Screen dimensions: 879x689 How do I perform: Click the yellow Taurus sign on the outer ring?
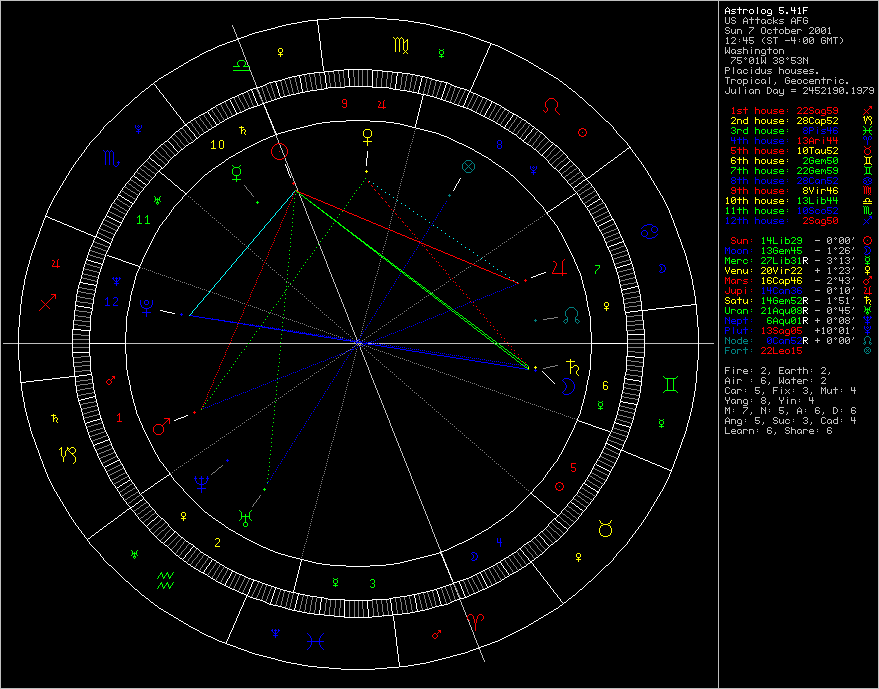pos(605,527)
